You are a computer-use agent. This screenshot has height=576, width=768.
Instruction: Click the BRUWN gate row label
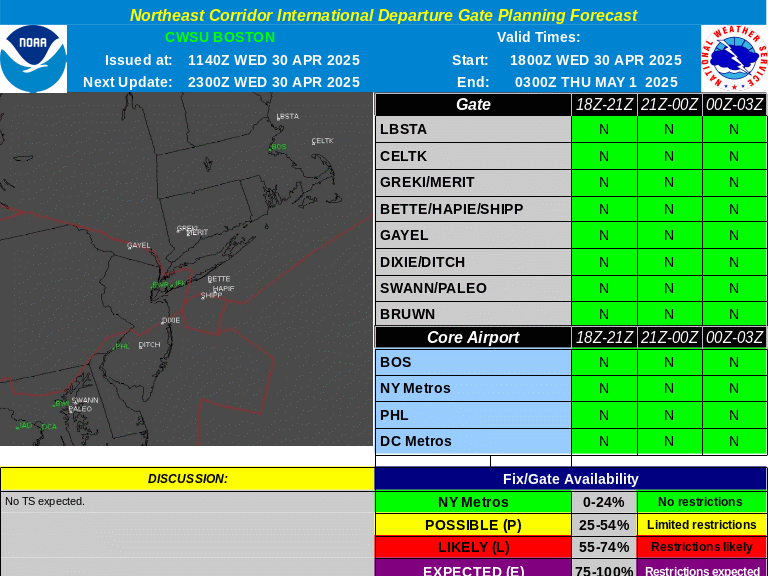point(473,314)
